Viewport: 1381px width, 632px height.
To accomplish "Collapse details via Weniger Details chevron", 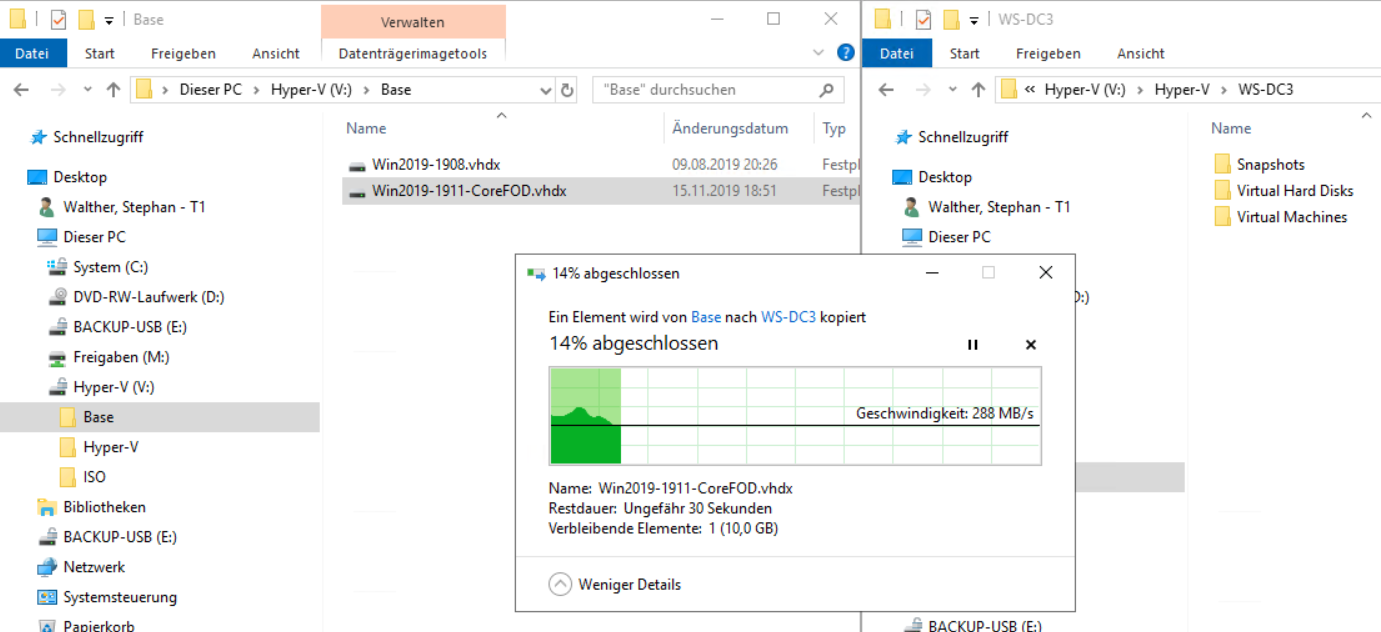I will pyautogui.click(x=560, y=584).
